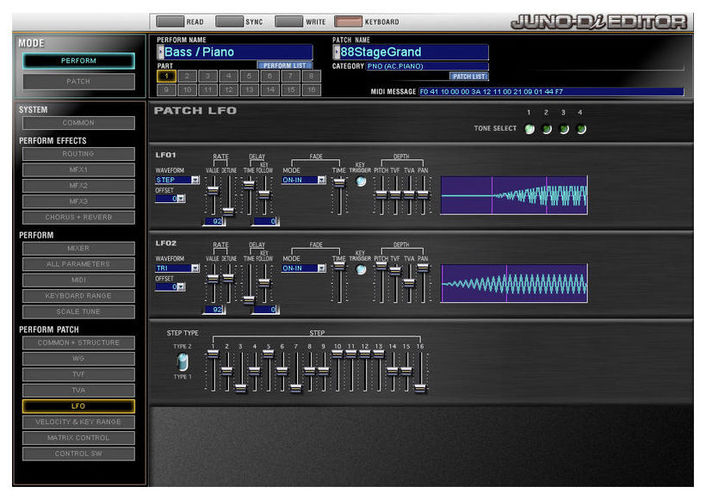Click the LFO2 TVA depth slider
This screenshot has width=706, height=499.
409,283
